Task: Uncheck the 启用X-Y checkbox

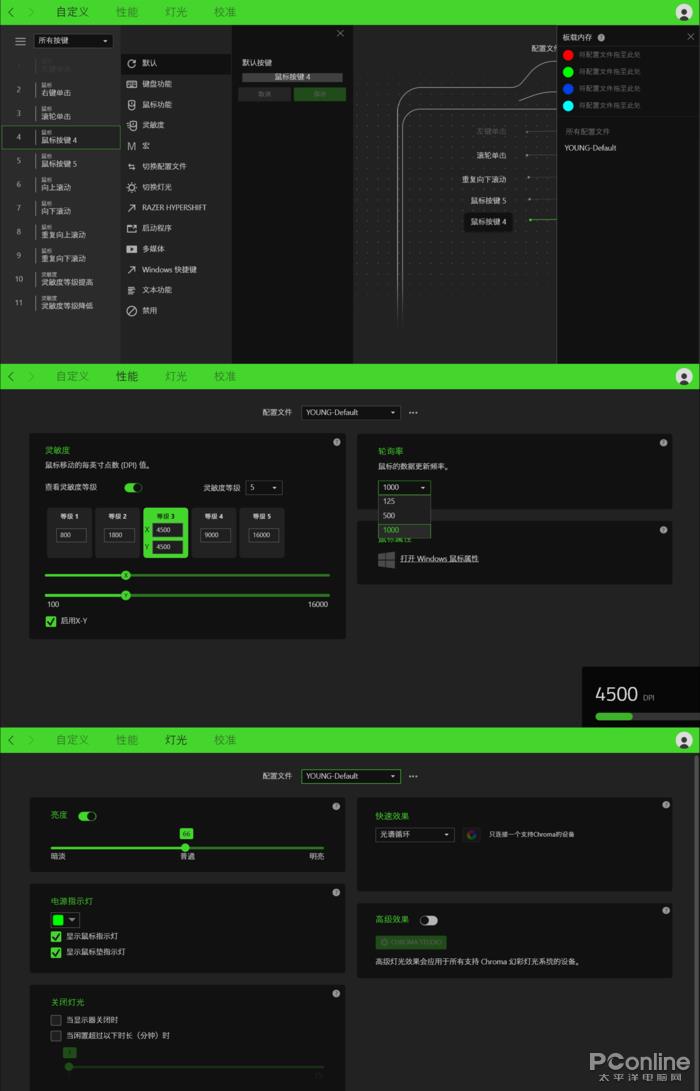Action: click(x=51, y=621)
